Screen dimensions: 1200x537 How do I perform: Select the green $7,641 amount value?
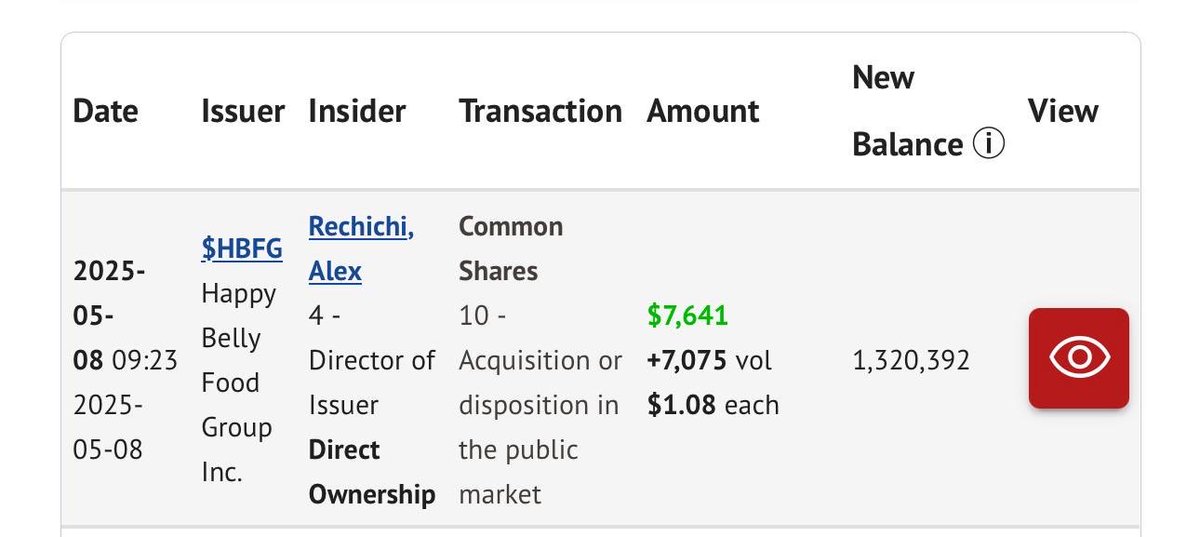click(x=687, y=316)
